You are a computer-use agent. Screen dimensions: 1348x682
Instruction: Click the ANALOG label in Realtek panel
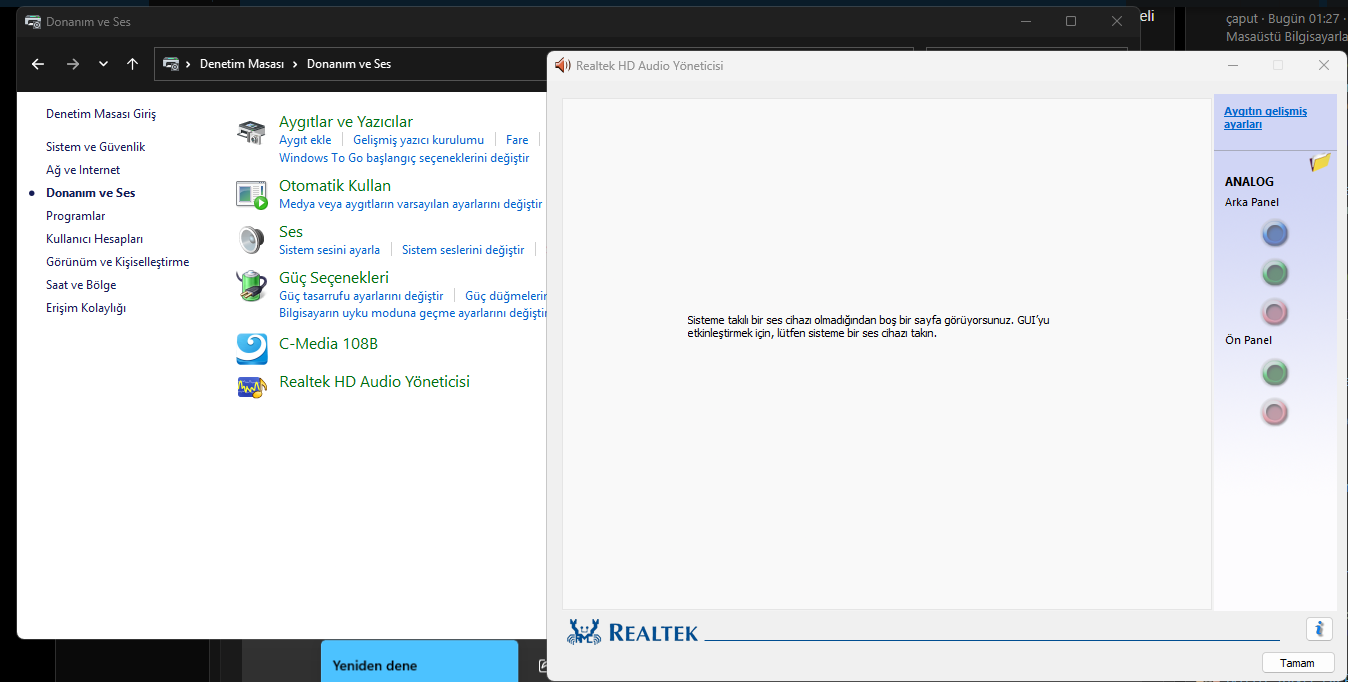pyautogui.click(x=1249, y=182)
